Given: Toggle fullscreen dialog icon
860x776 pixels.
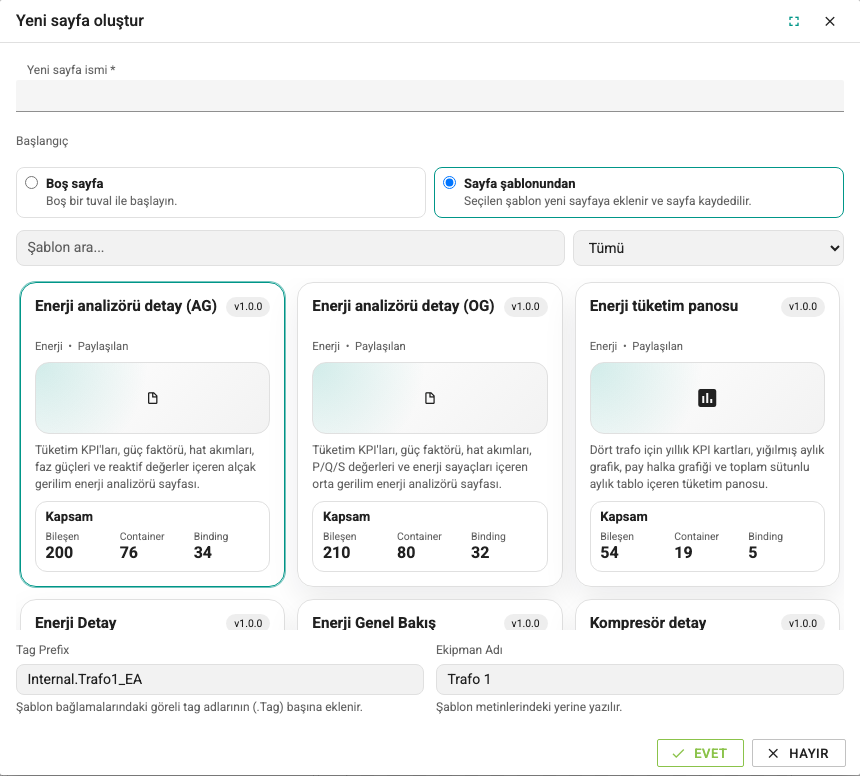Looking at the screenshot, I should click(x=794, y=21).
